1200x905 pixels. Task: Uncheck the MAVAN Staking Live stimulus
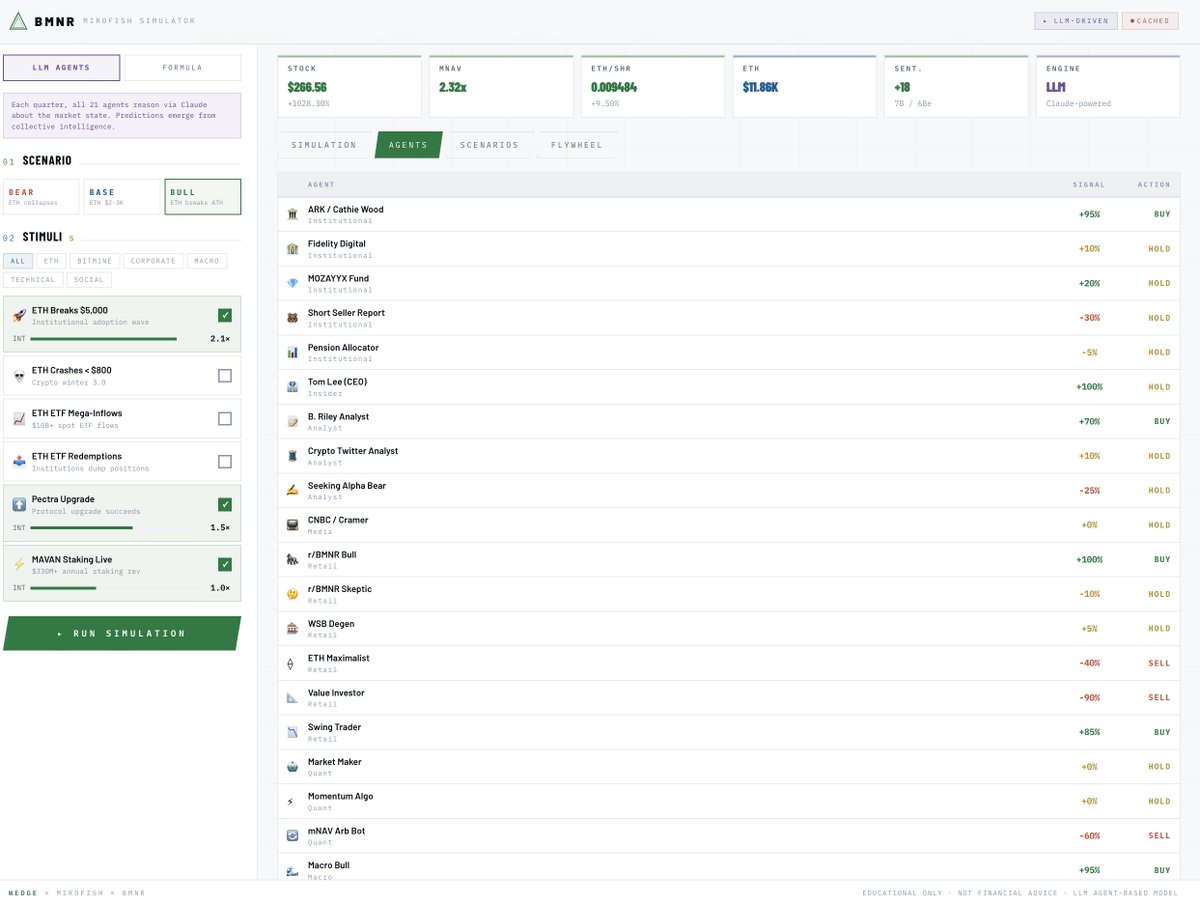click(225, 564)
